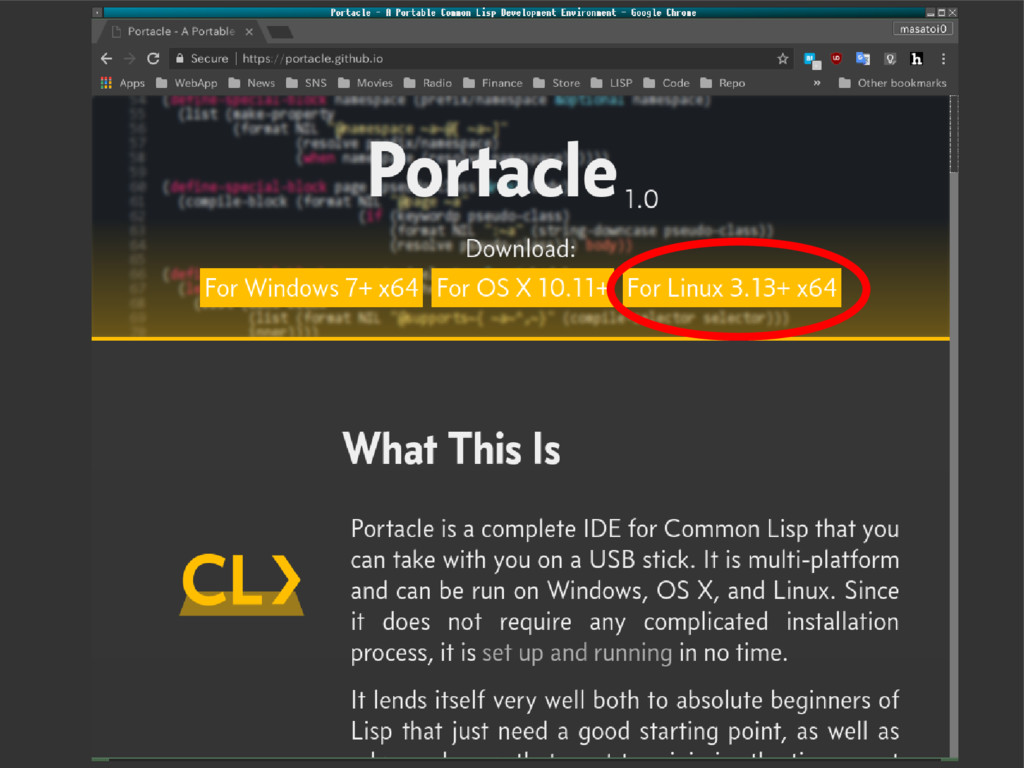1024x768 pixels.
Task: Open a new tab with the tab button
Action: 280,31
